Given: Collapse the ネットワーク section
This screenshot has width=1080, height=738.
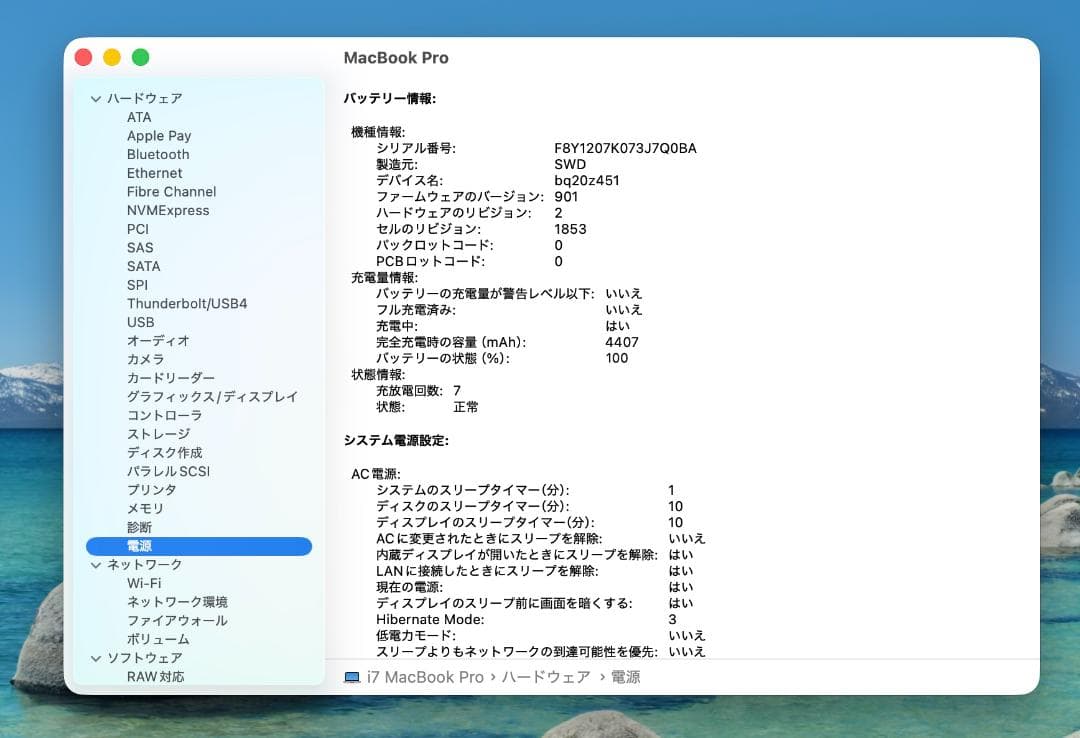Looking at the screenshot, I should click(x=96, y=564).
